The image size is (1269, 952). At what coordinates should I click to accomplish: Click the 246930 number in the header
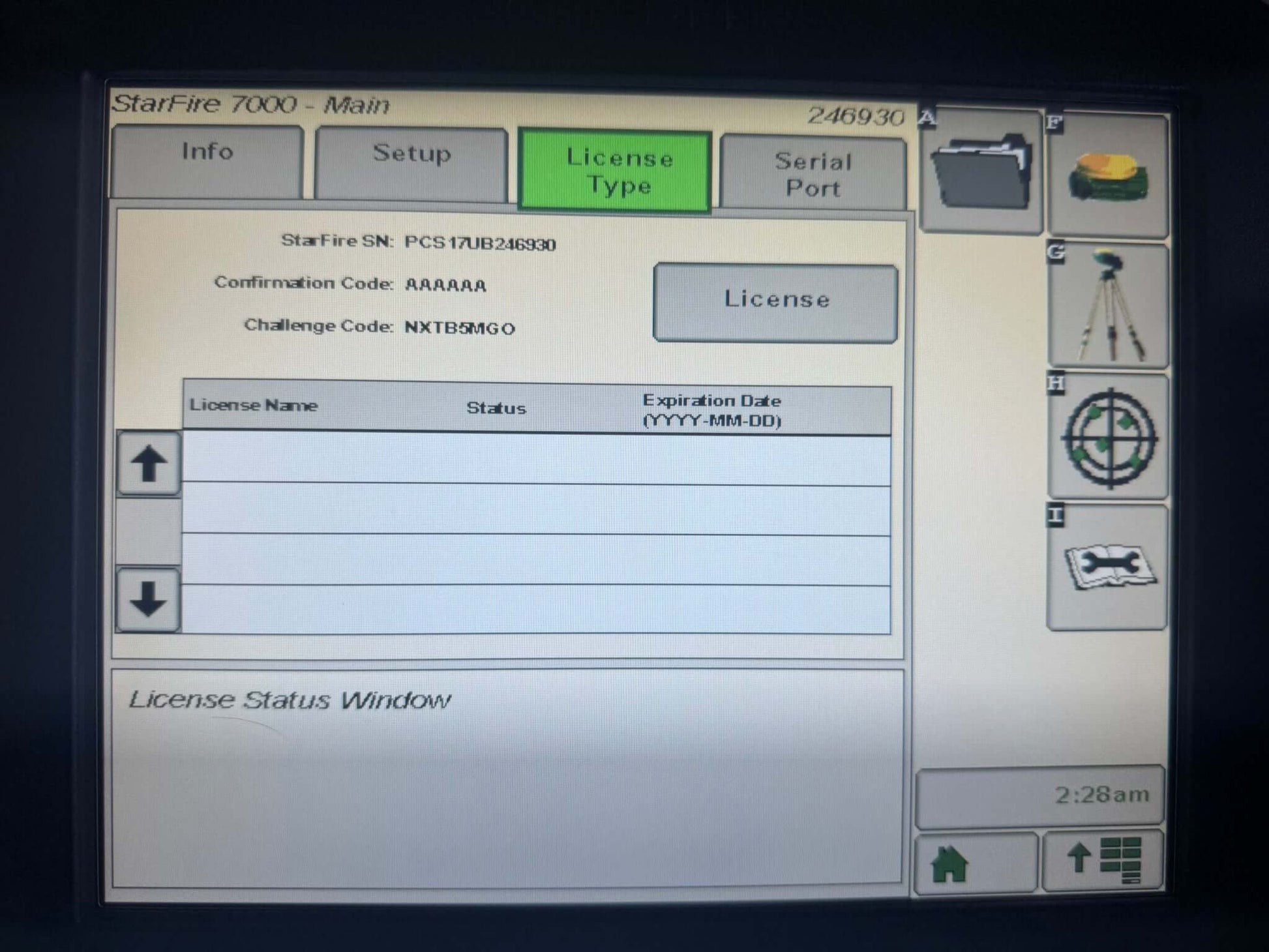(856, 116)
